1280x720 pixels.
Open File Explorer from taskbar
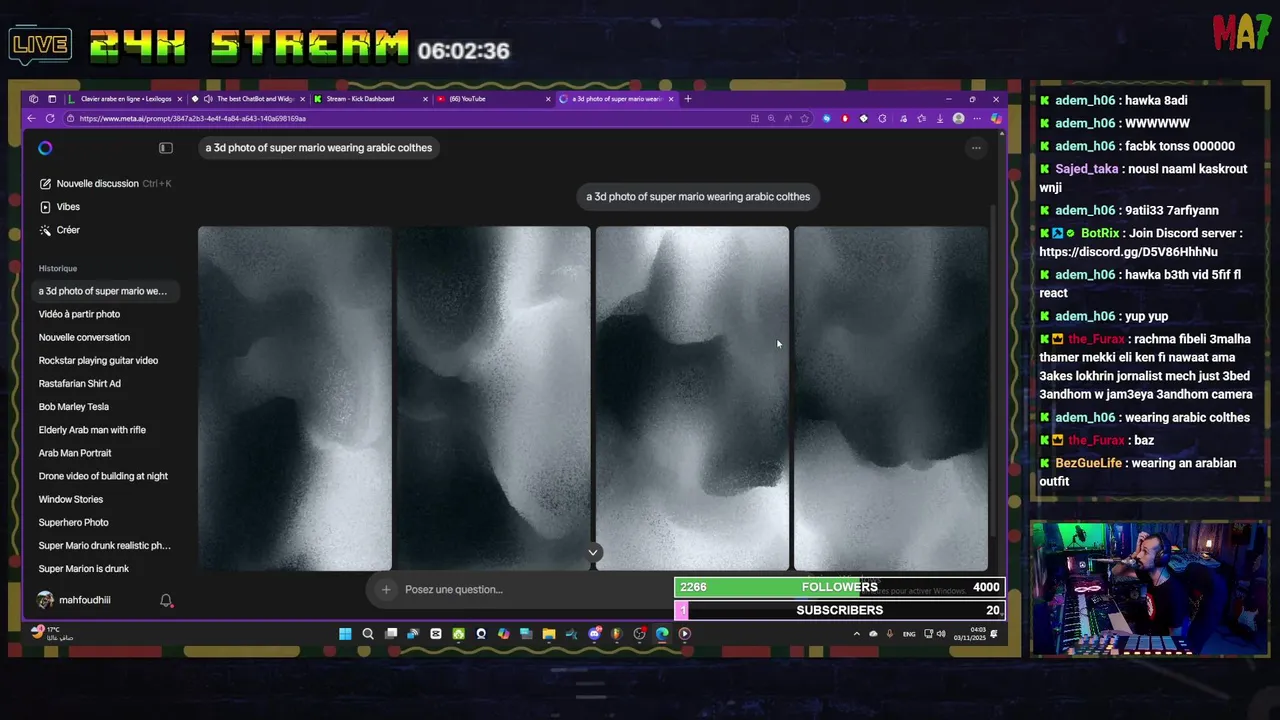(549, 634)
